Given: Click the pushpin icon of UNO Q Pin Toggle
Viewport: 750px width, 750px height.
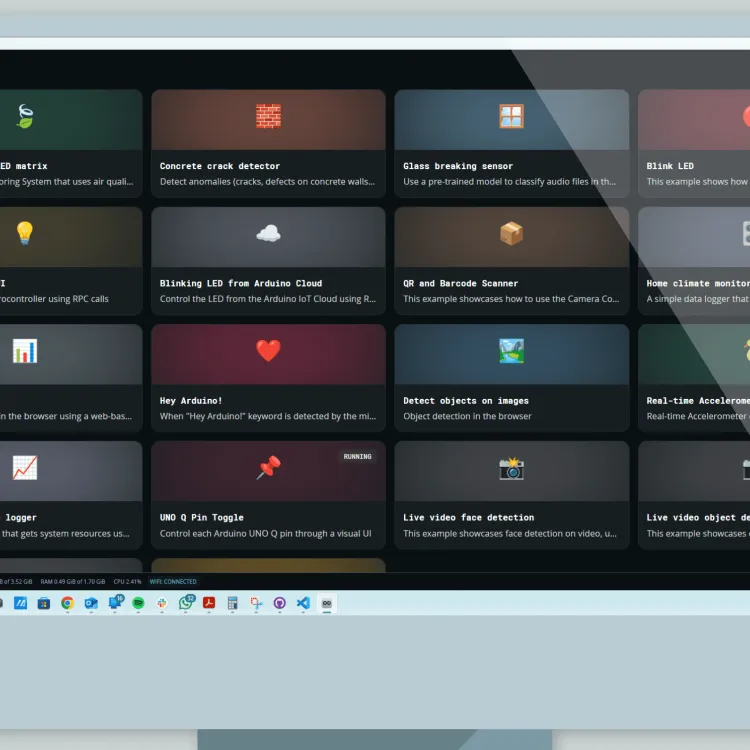Looking at the screenshot, I should pyautogui.click(x=268, y=467).
